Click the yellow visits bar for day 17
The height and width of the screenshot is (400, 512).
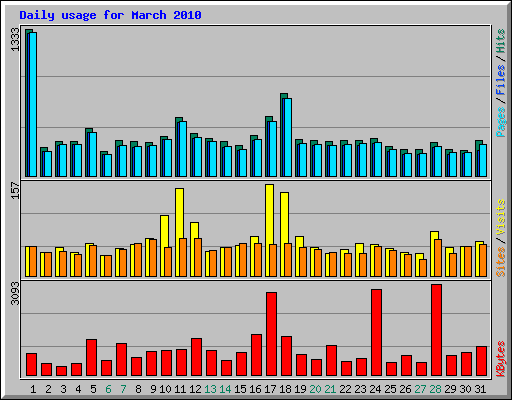click(x=269, y=230)
